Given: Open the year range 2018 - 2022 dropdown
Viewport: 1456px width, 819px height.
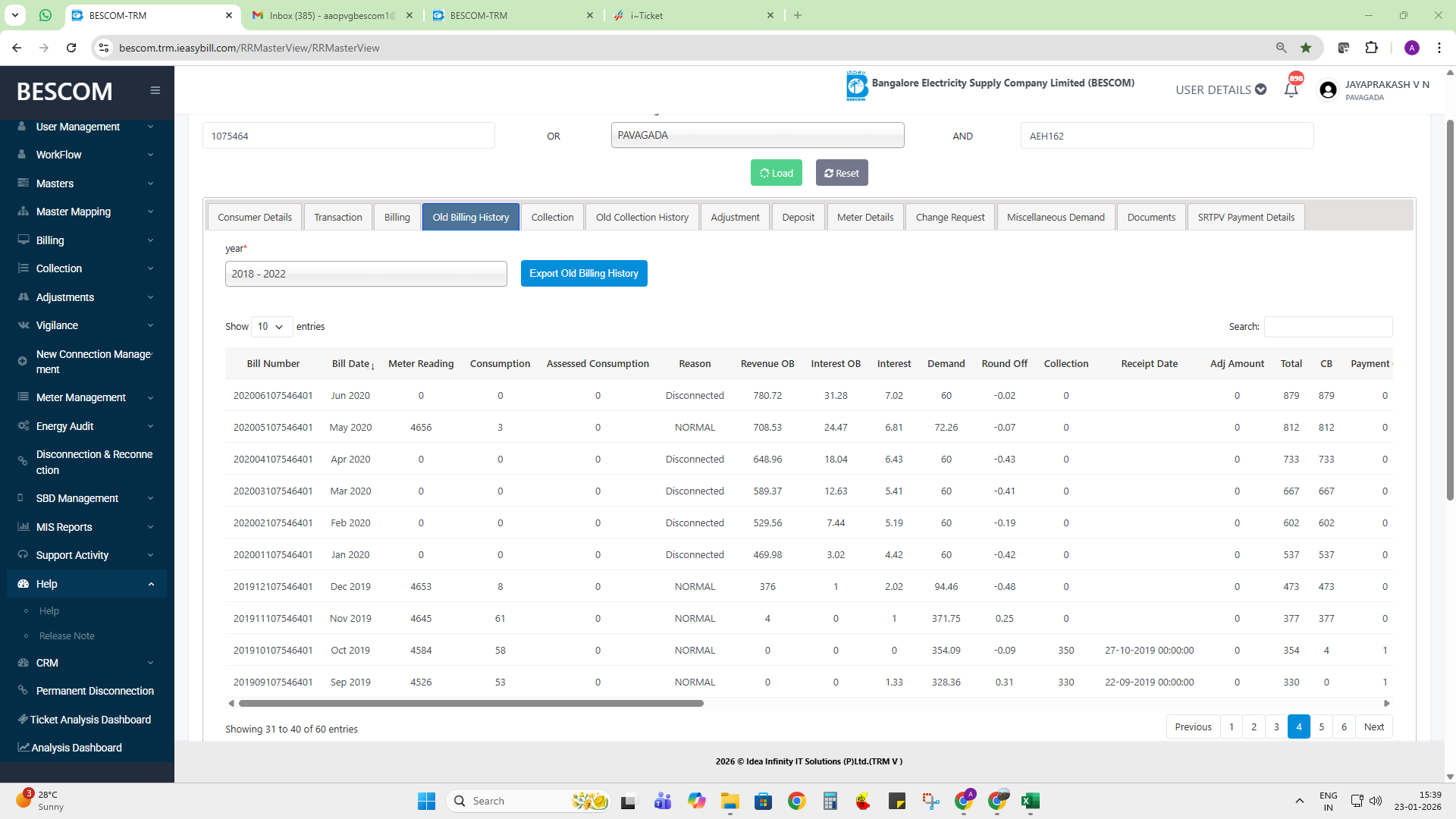Looking at the screenshot, I should point(366,274).
